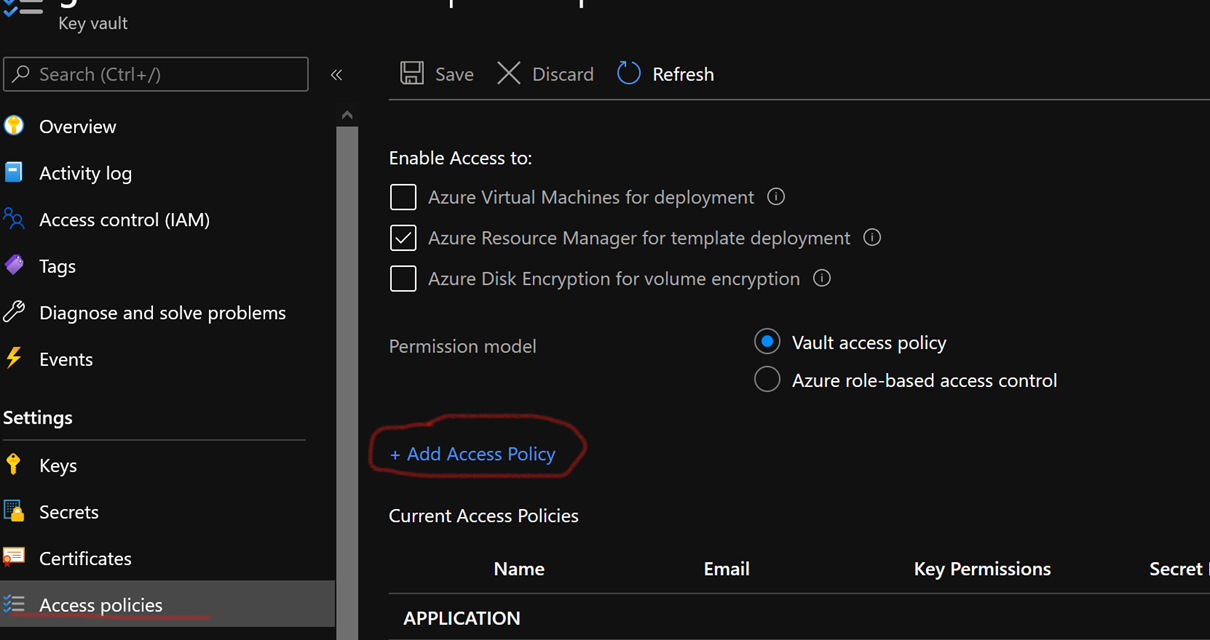The width and height of the screenshot is (1210, 640).
Task: Click inside the Search field
Action: point(155,74)
